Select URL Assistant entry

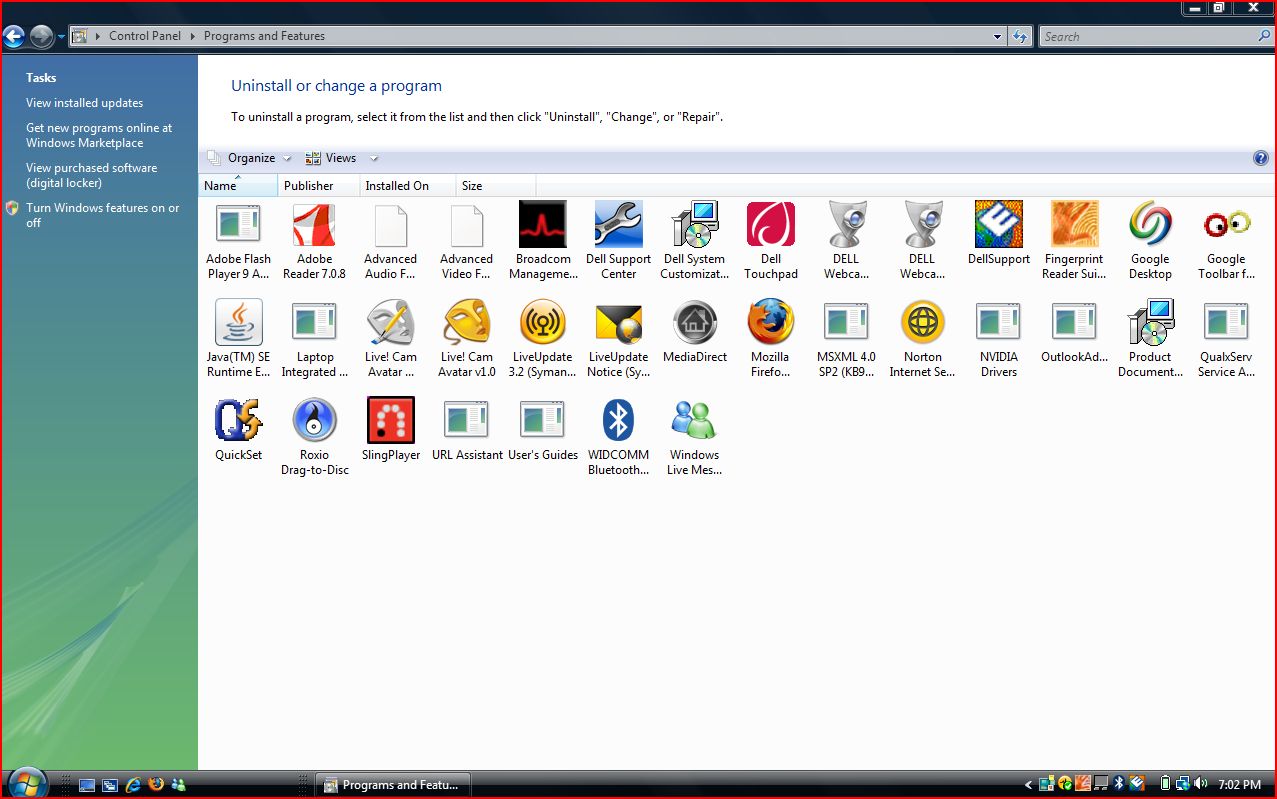point(466,430)
